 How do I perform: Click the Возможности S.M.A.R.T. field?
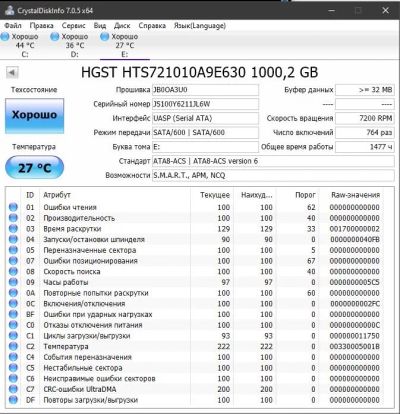pos(273,176)
